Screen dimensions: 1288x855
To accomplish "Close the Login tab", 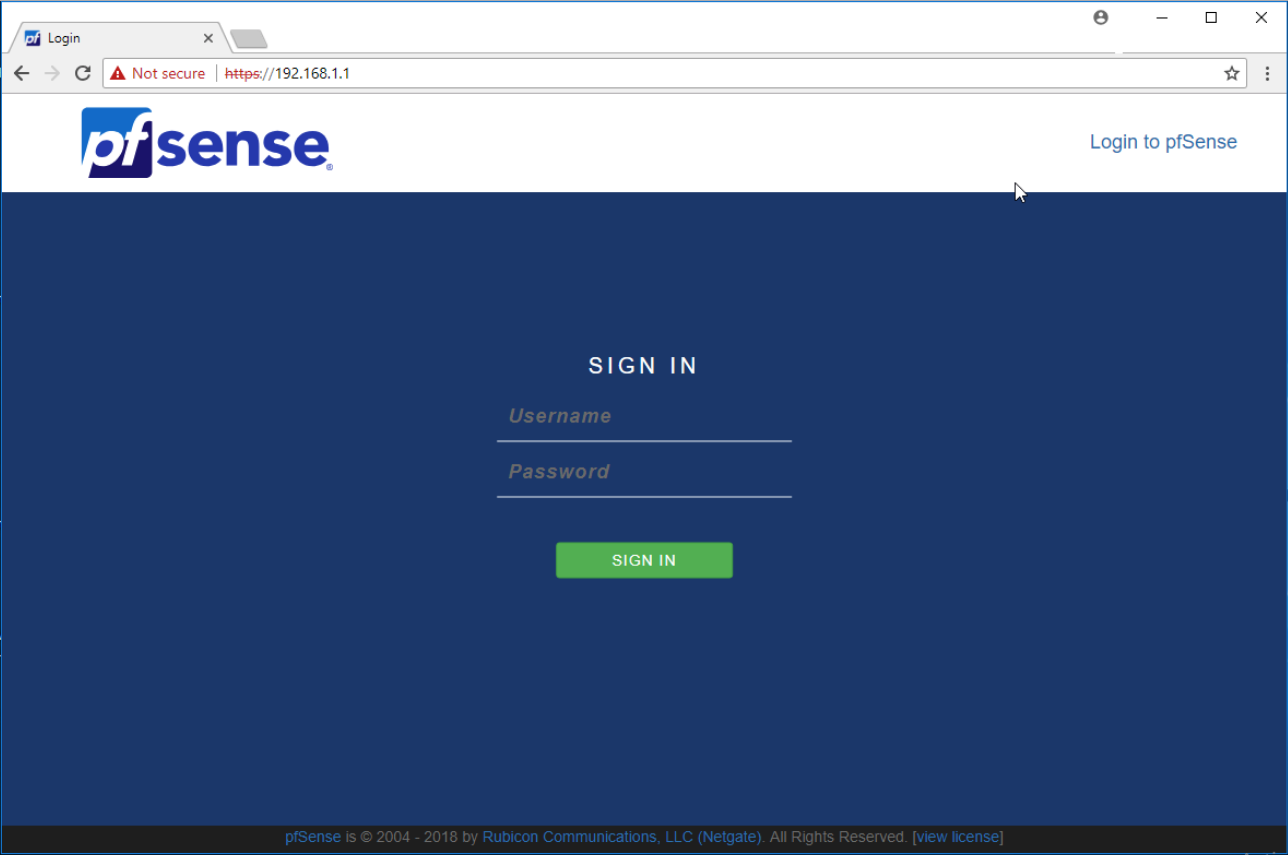I will pos(208,38).
